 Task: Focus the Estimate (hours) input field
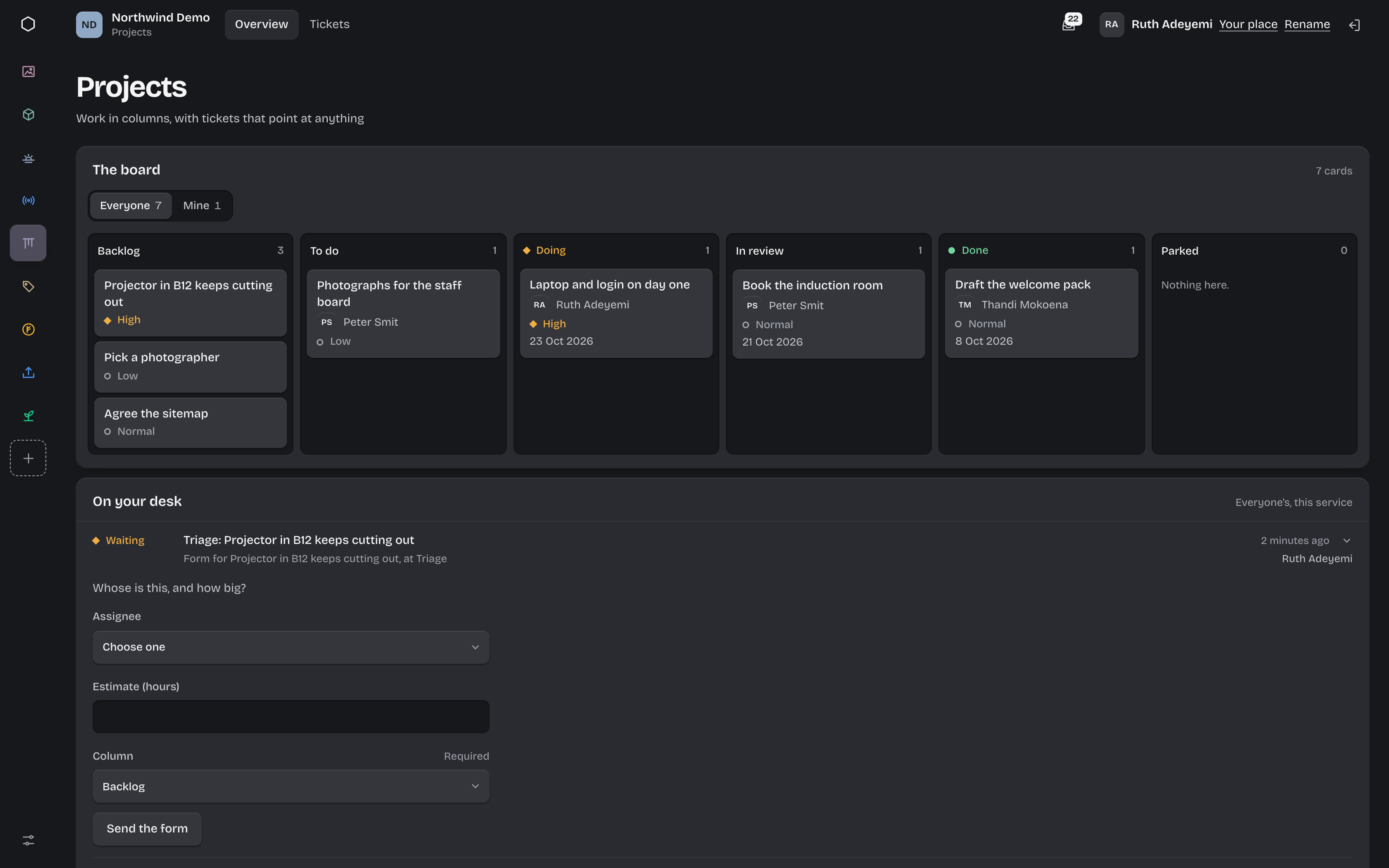point(291,716)
